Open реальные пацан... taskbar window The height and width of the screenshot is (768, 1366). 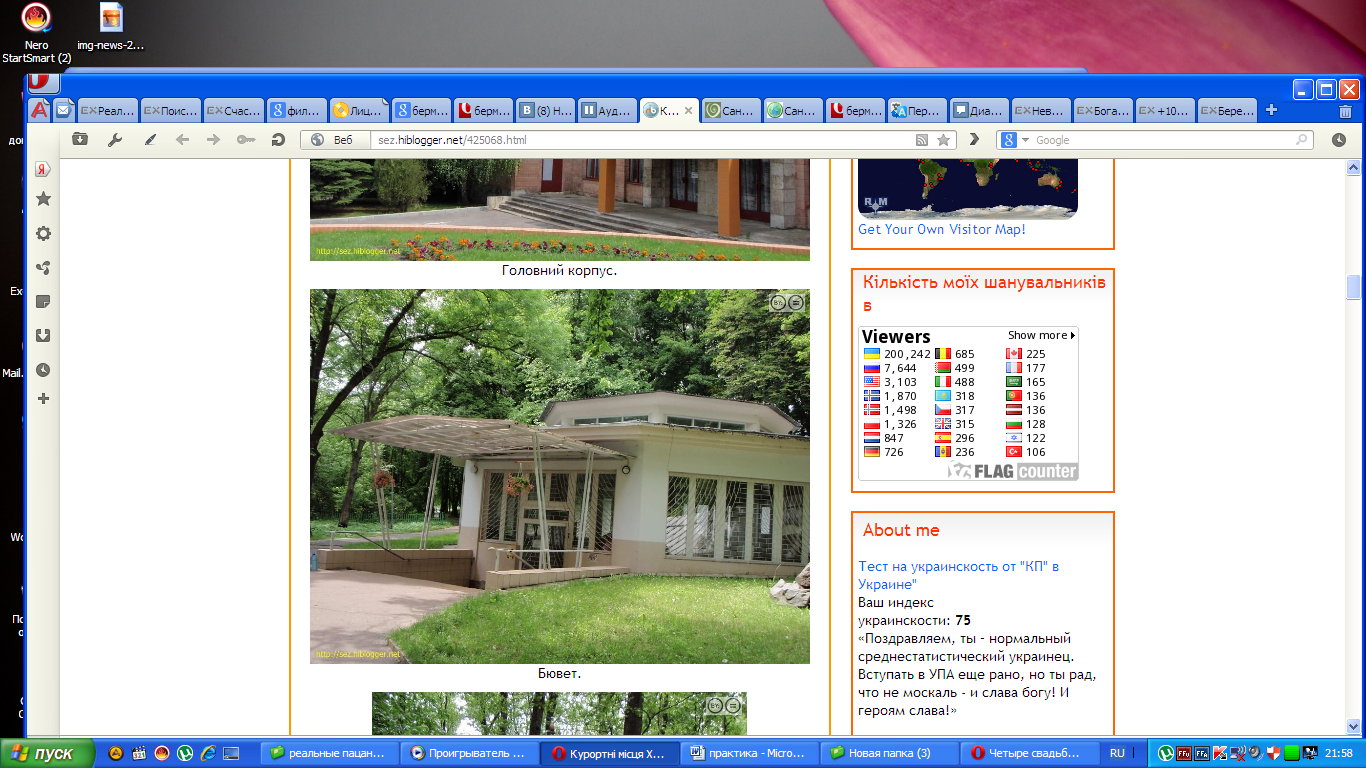[x=329, y=753]
